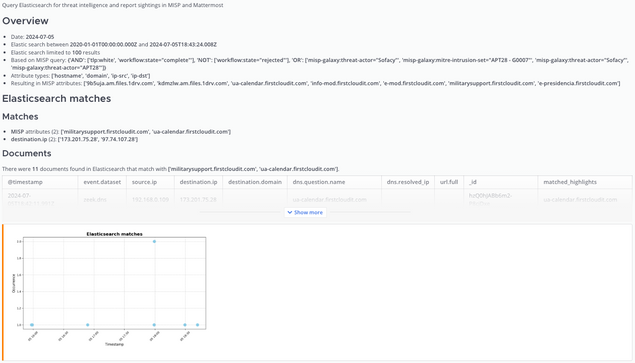Click the matched_highlights column header
This screenshot has height=363, width=635.
[x=570, y=182]
